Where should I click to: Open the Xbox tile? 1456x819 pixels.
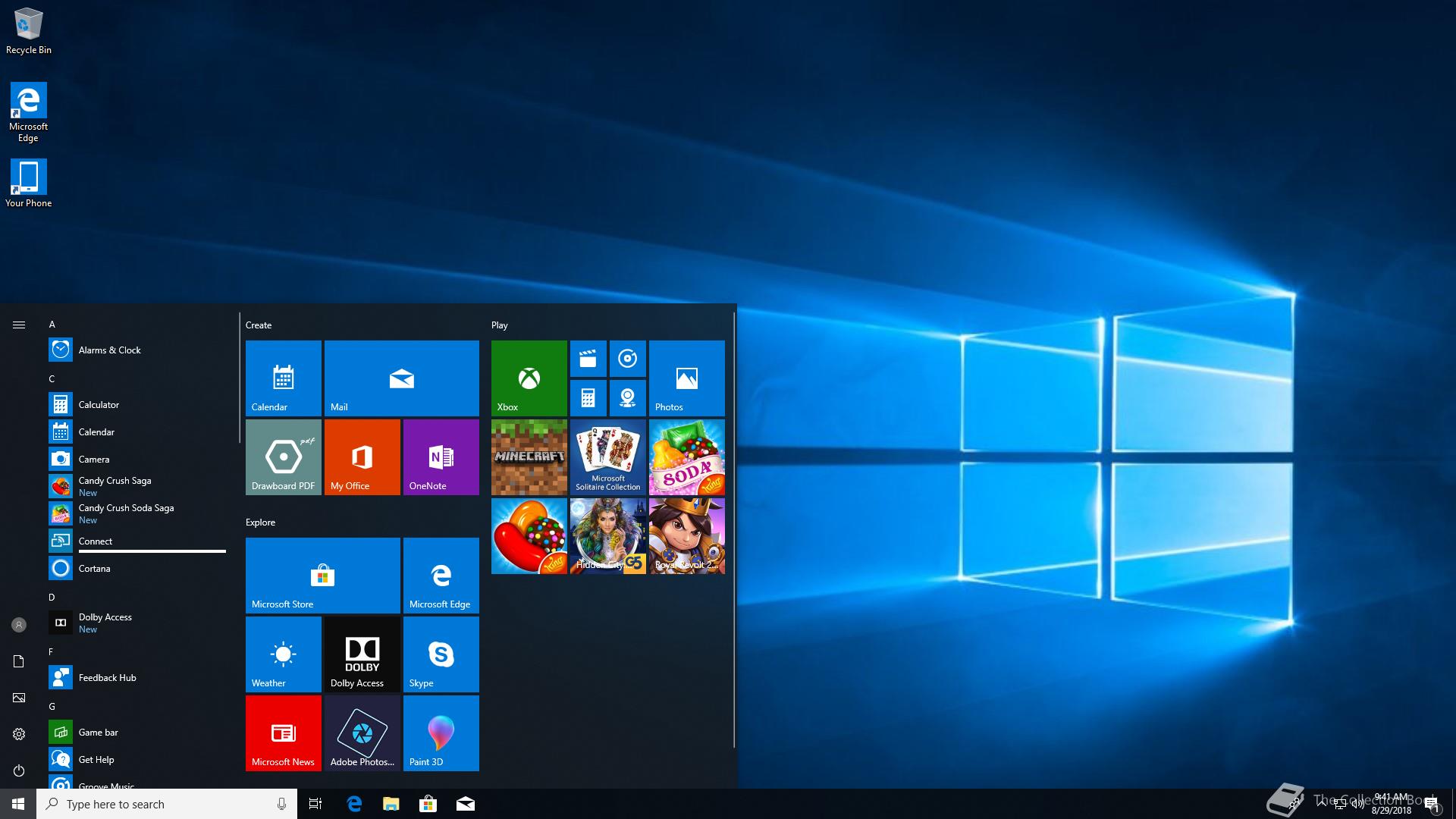coord(529,378)
